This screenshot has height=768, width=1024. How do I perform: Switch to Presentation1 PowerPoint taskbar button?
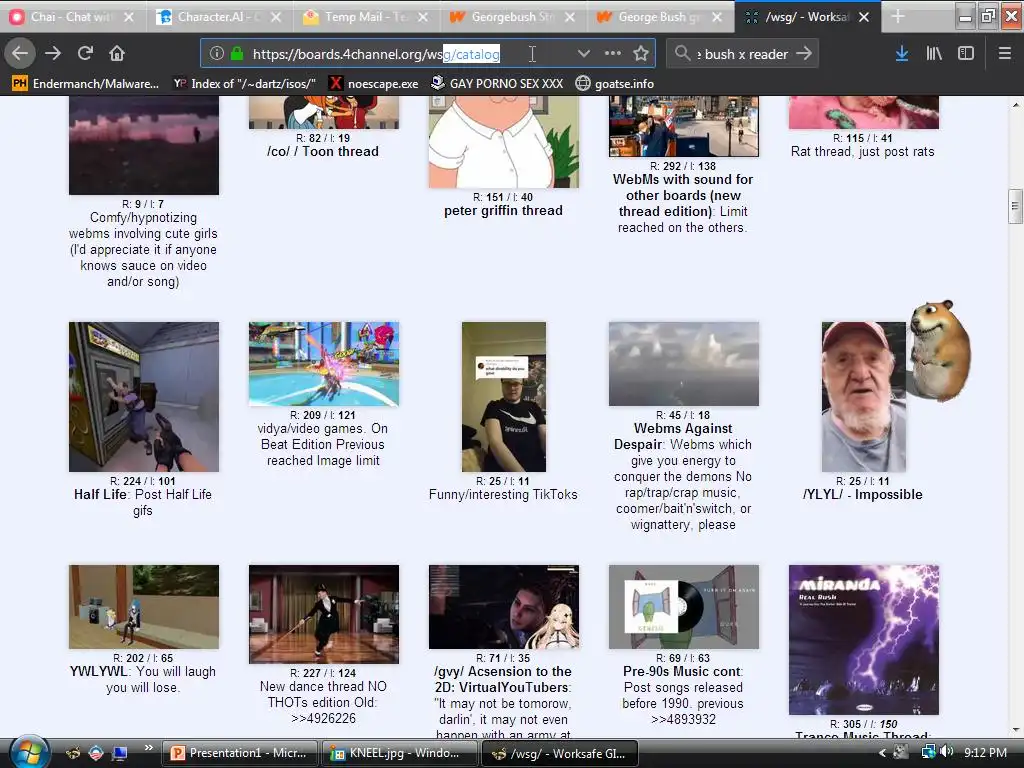(240, 753)
